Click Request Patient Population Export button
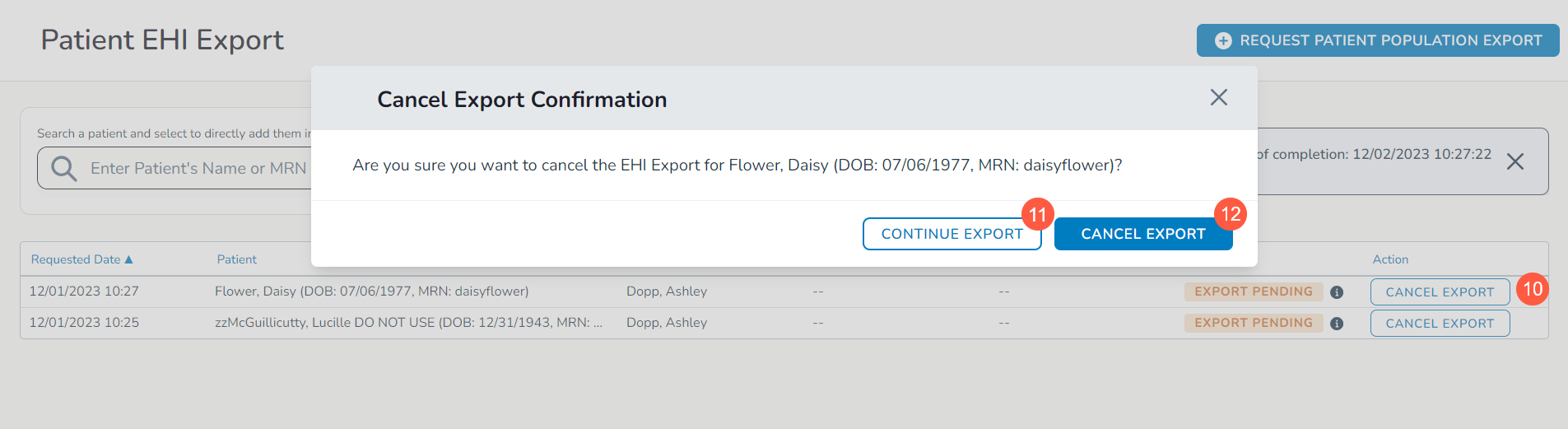 click(x=1377, y=40)
